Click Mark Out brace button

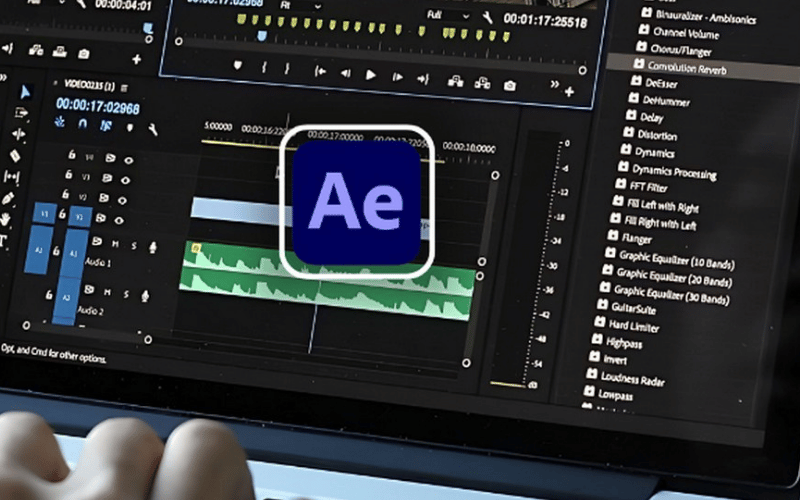[x=287, y=68]
